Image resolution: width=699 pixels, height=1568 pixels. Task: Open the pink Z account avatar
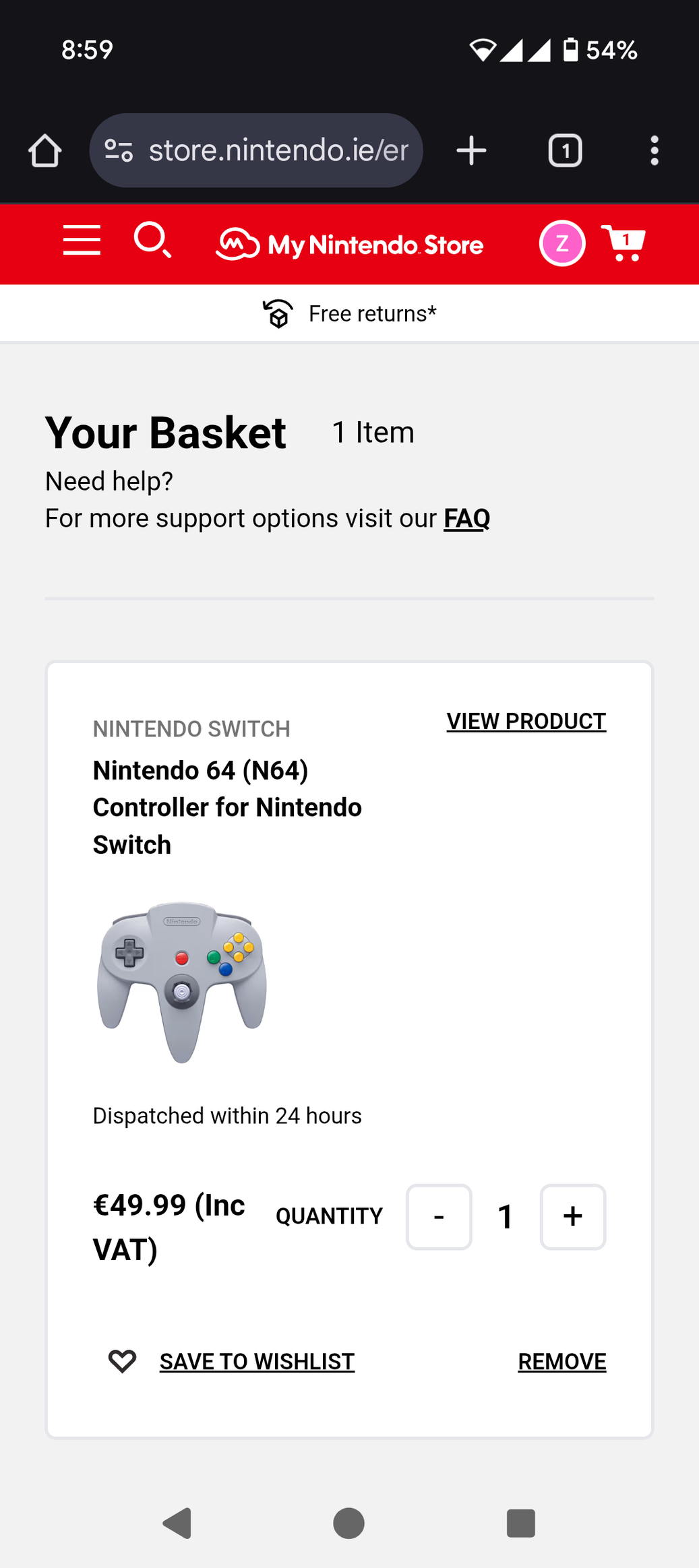click(561, 243)
